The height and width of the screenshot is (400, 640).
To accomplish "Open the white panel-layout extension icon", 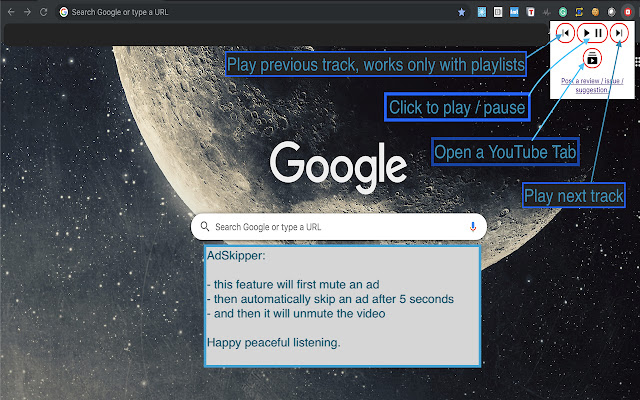I will tap(498, 12).
